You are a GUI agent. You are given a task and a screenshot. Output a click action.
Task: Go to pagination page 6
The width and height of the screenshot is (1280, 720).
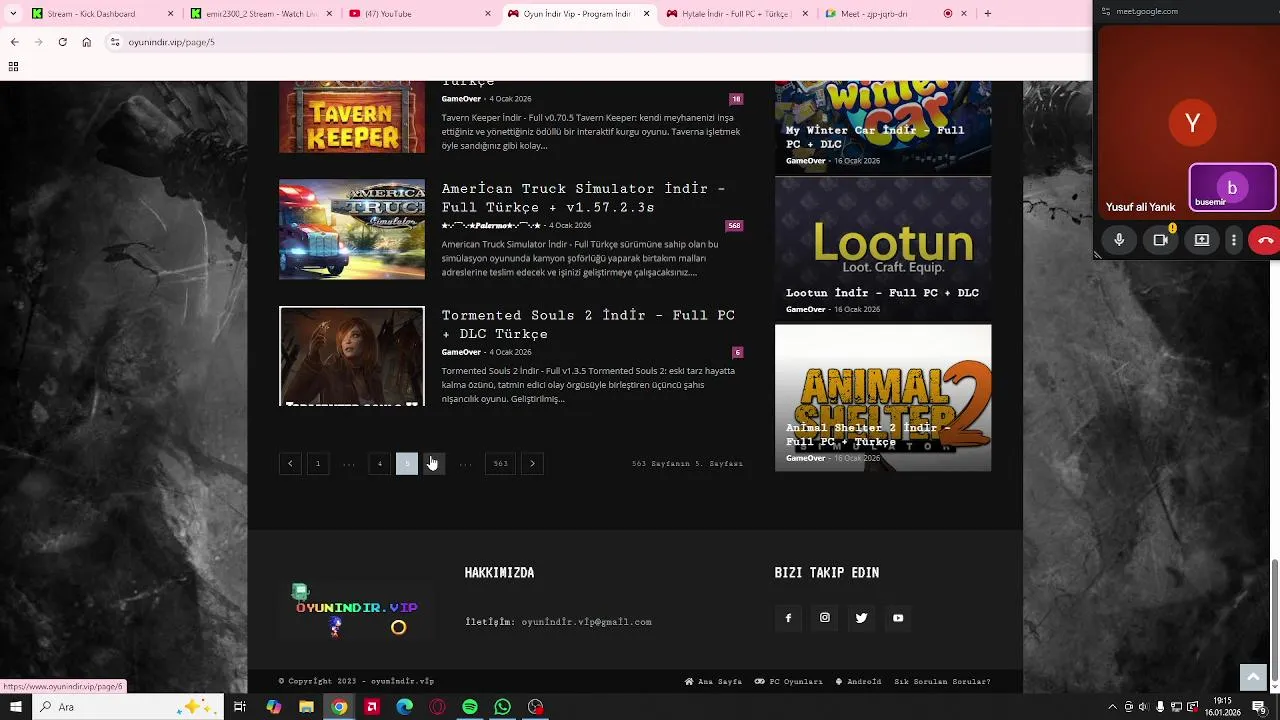433,463
